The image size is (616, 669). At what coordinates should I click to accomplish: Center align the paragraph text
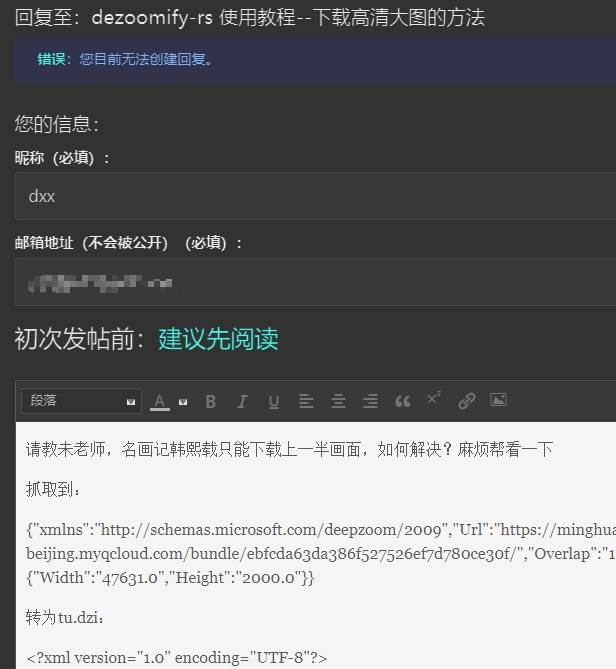[338, 401]
